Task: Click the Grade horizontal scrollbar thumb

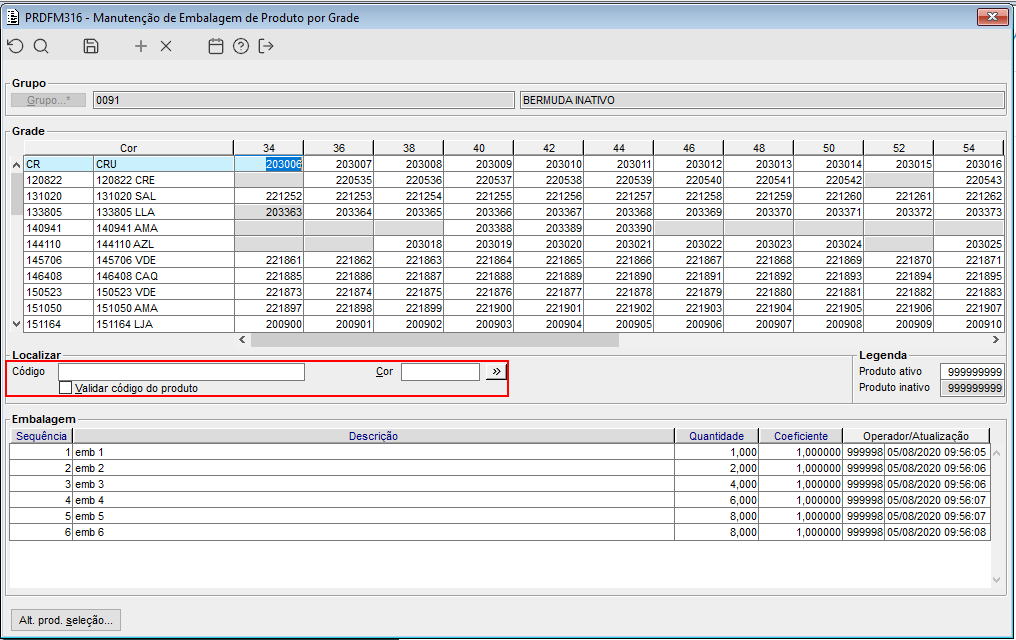Action: pyautogui.click(x=435, y=340)
